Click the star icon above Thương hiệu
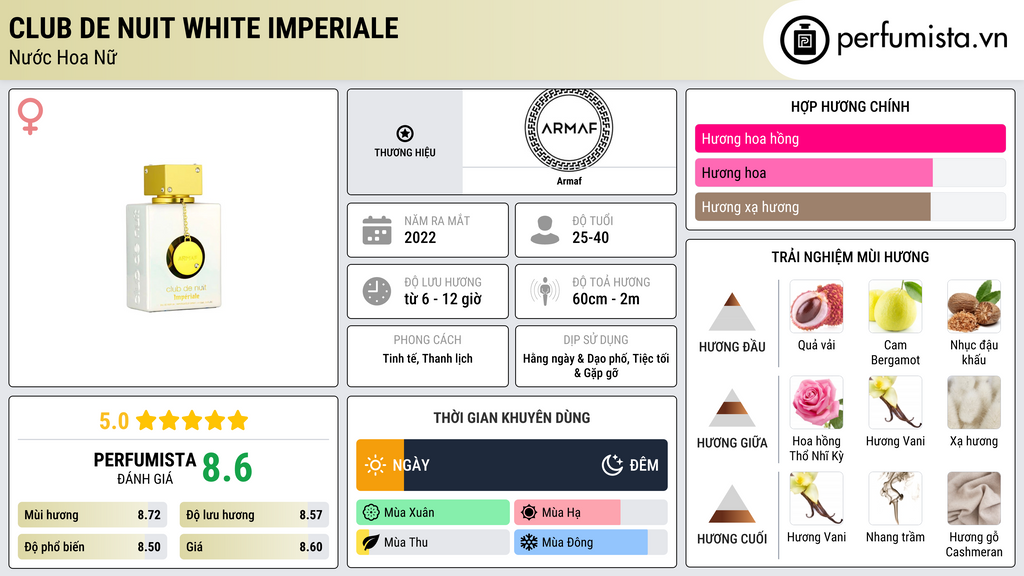 tap(405, 134)
